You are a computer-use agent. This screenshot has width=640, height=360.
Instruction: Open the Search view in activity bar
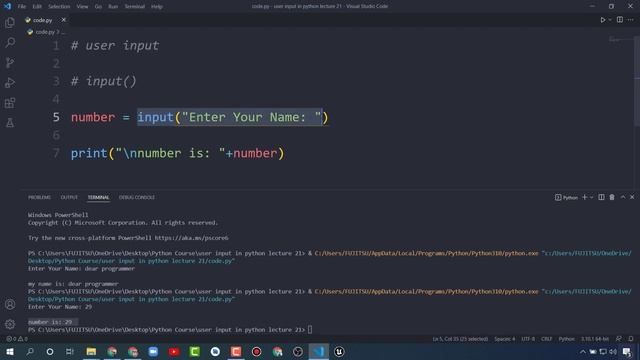point(10,42)
